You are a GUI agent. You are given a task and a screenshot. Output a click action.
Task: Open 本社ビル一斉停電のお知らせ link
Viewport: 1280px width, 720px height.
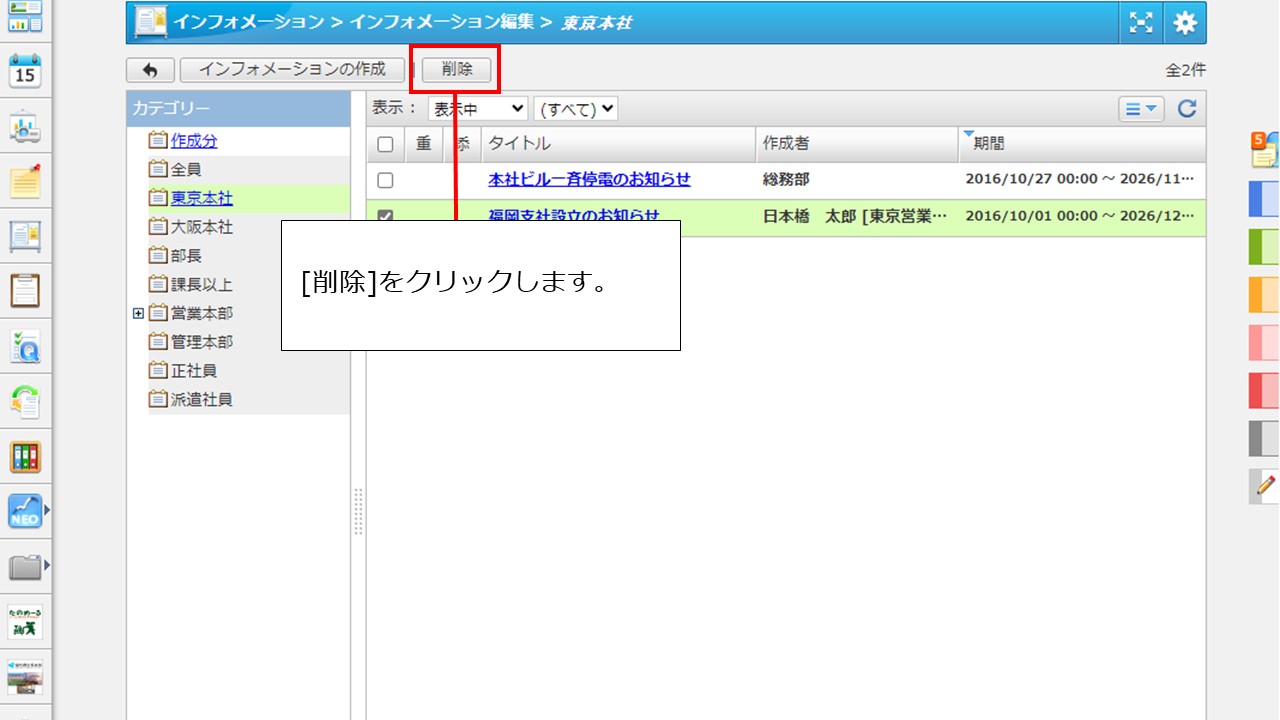pyautogui.click(x=589, y=180)
